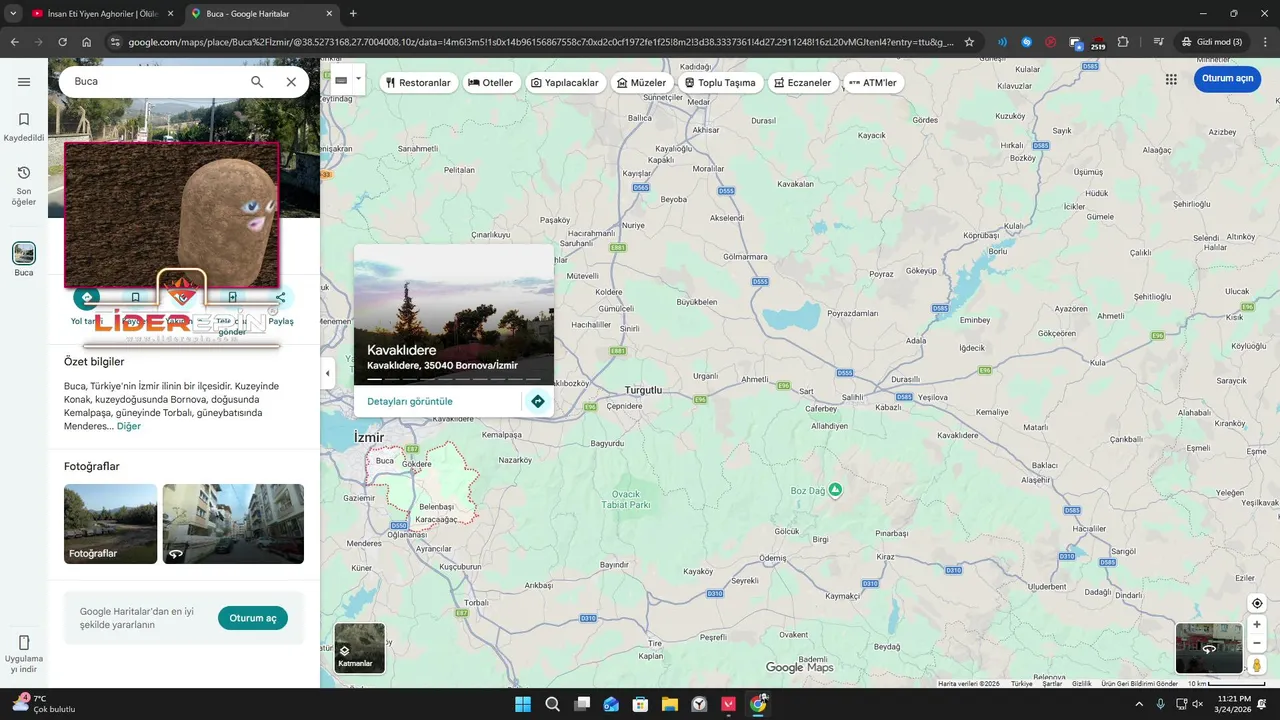View site information icon in address bar
The image size is (1280, 720).
[x=115, y=42]
